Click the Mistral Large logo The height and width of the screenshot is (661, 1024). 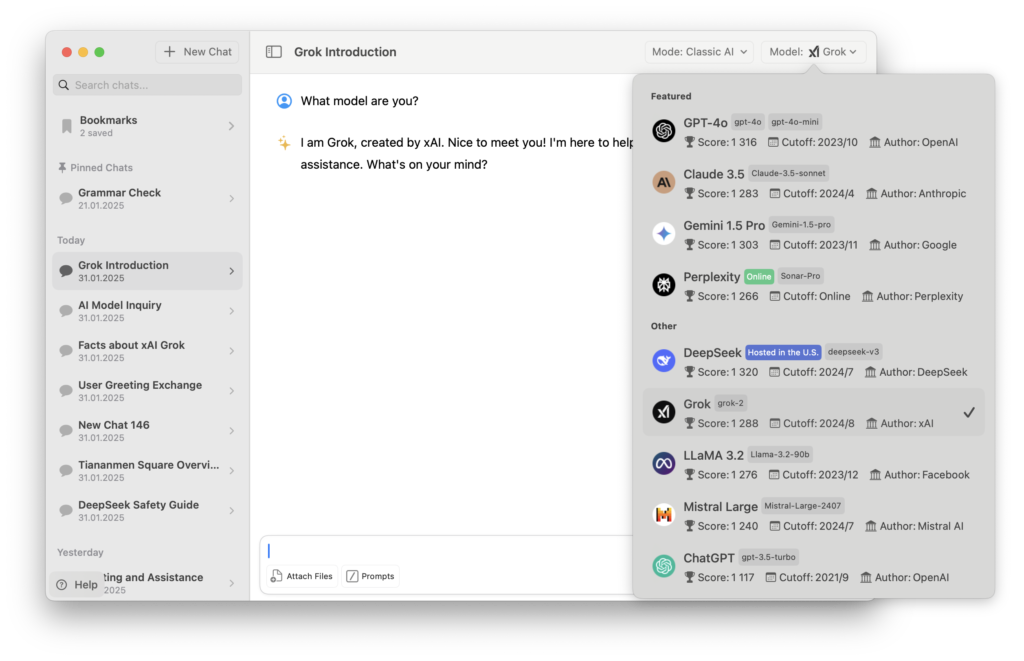coord(664,515)
